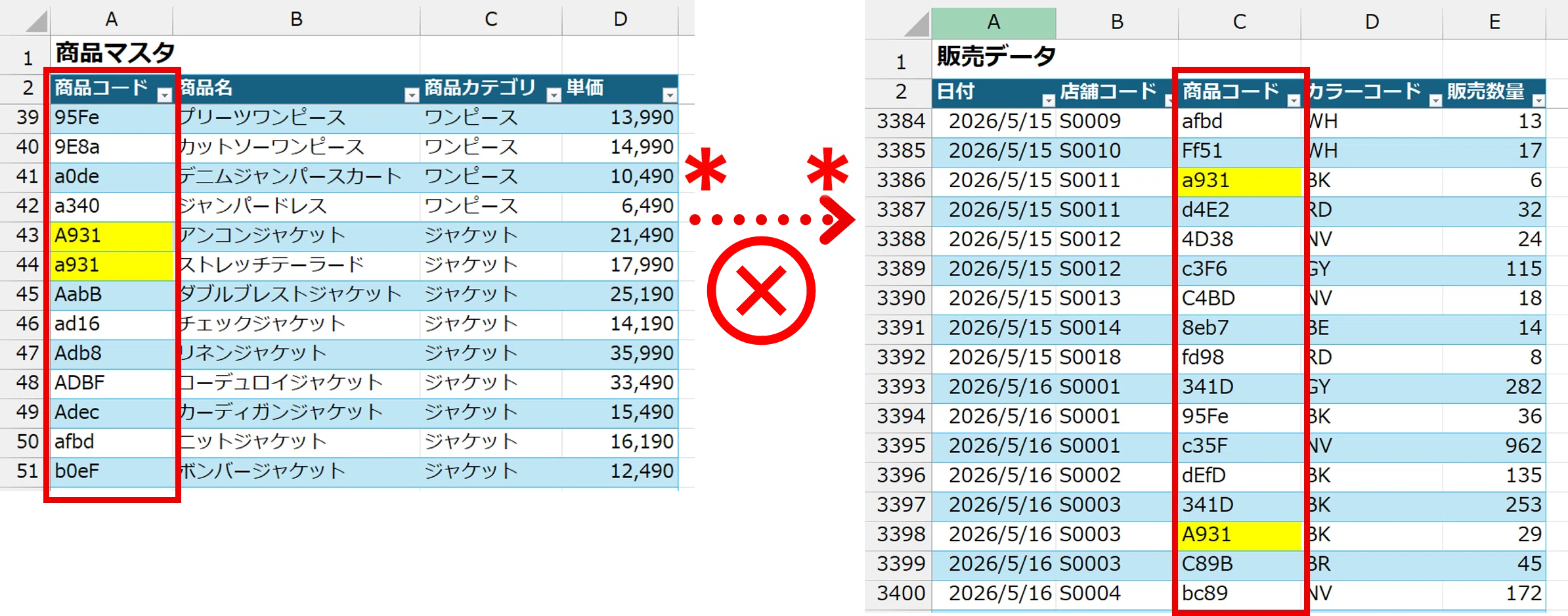Click the ボンバージャケット cell
This screenshot has height=616, width=1568.
(296, 471)
